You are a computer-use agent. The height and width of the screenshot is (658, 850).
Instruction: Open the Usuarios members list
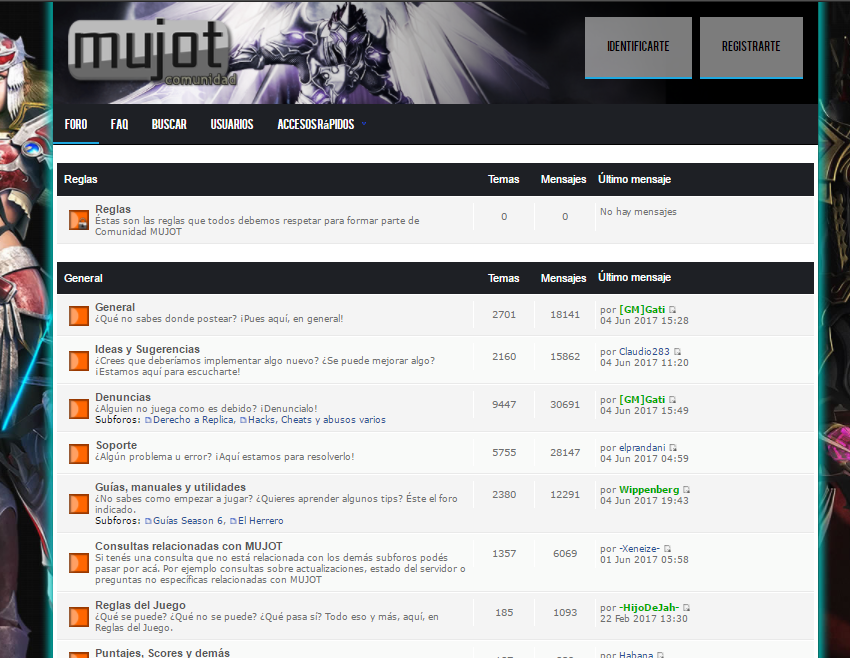[232, 125]
